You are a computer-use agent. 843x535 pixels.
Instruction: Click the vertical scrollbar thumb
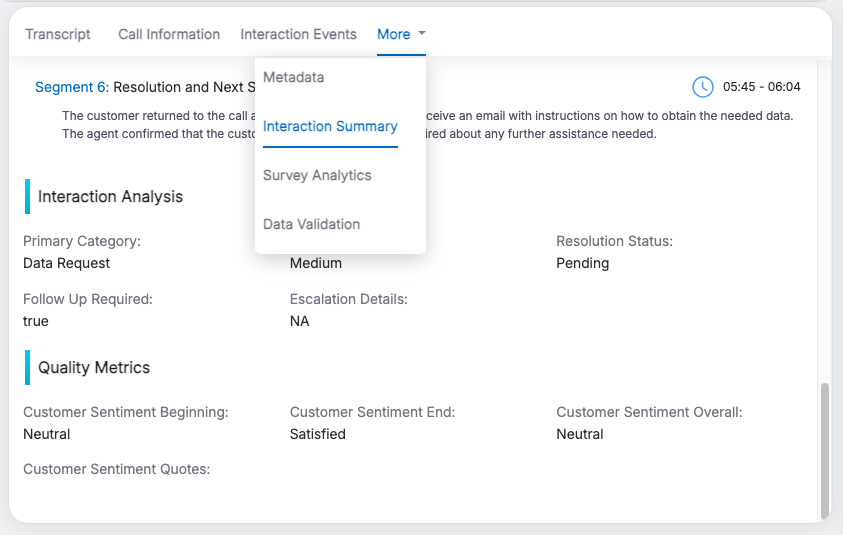point(825,450)
